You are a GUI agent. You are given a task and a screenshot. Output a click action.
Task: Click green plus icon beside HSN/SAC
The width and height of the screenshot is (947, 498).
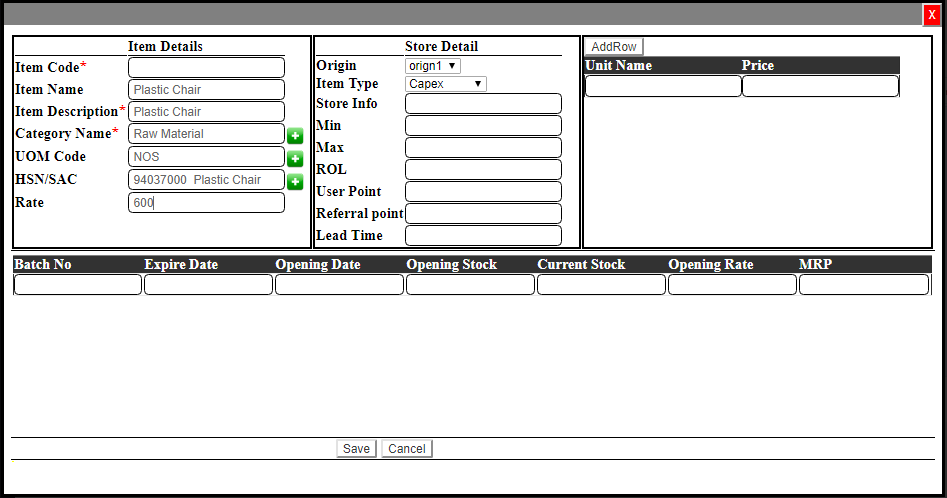tap(295, 181)
